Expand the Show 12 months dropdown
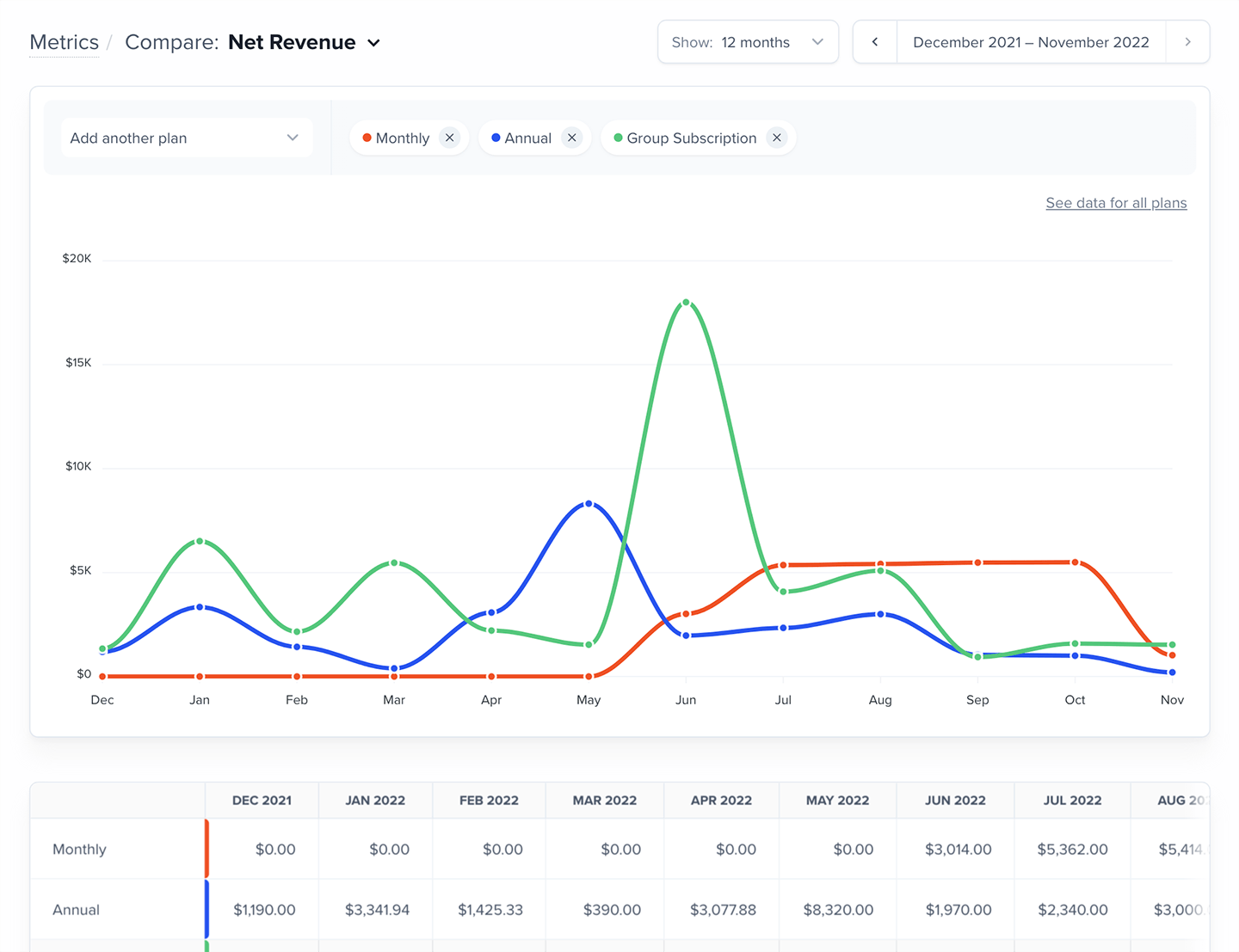The image size is (1239, 952). pyautogui.click(x=748, y=42)
